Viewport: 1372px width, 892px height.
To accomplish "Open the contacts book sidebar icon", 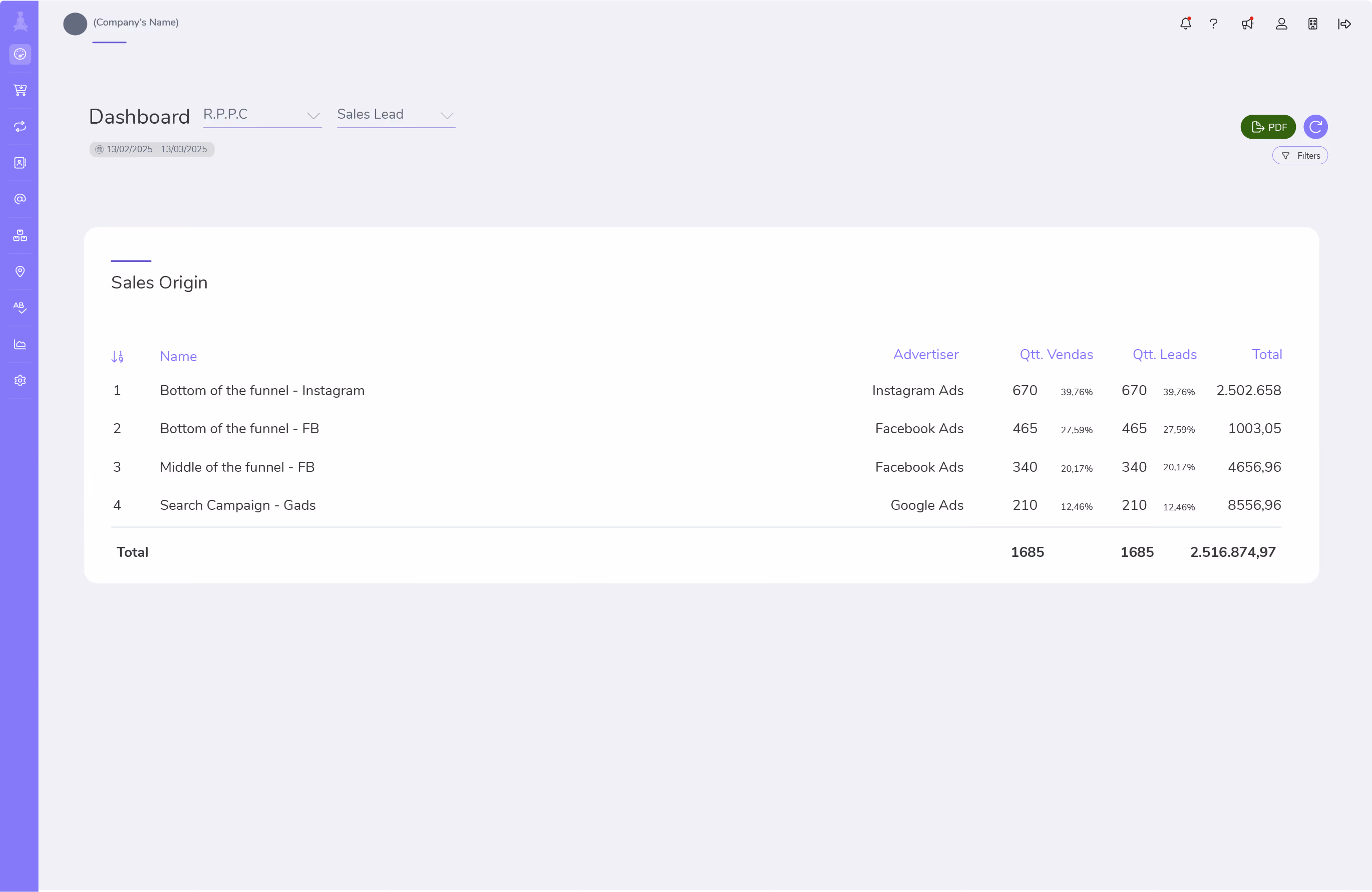I will pos(20,163).
